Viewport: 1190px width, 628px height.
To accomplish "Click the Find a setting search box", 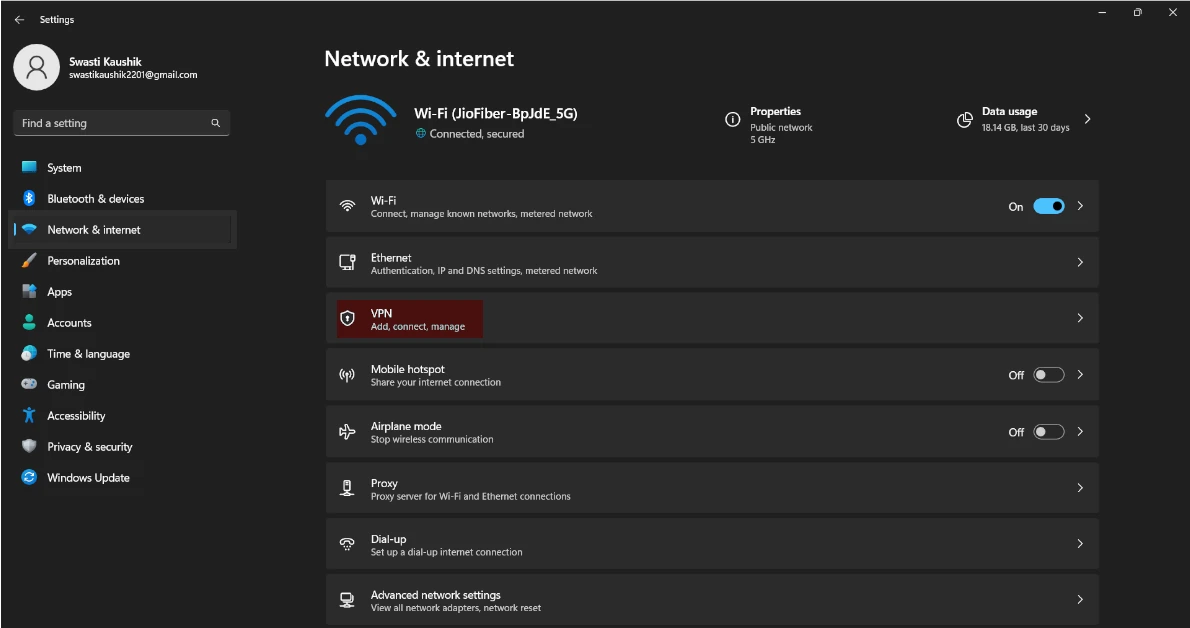I will click(x=110, y=123).
